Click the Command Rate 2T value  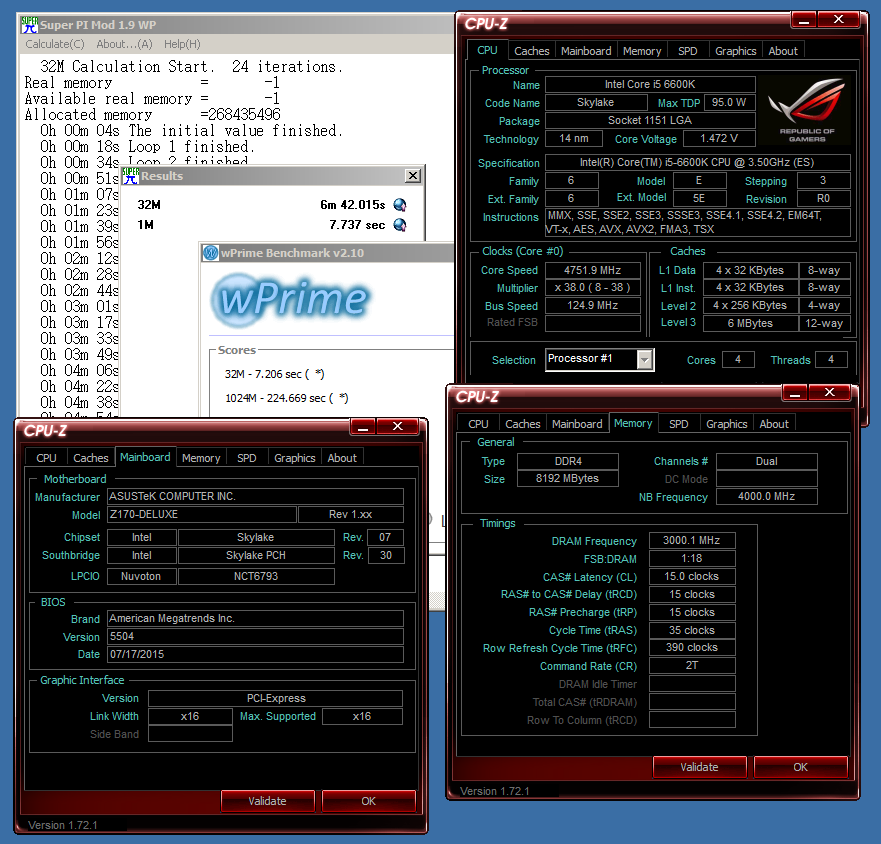(692, 665)
